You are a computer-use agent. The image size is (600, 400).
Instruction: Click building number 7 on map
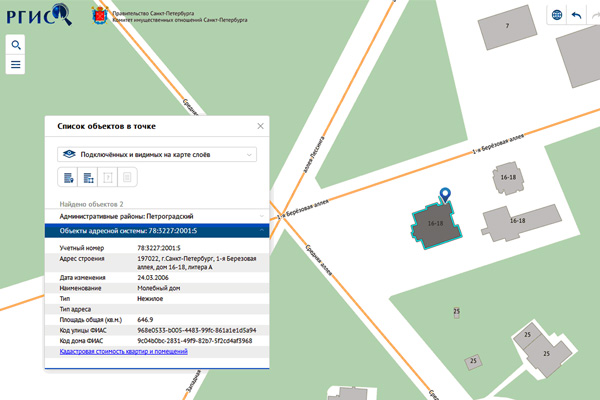tap(508, 26)
